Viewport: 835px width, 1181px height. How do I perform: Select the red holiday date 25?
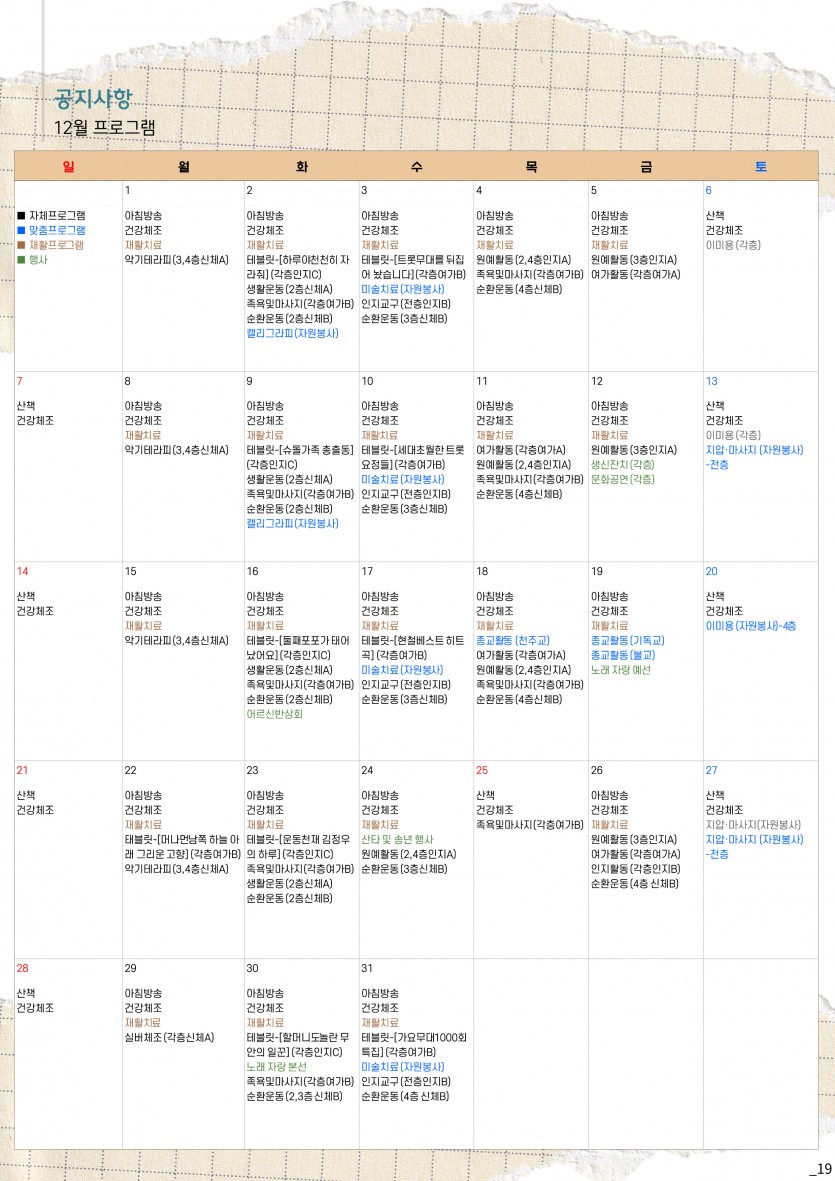(x=482, y=771)
